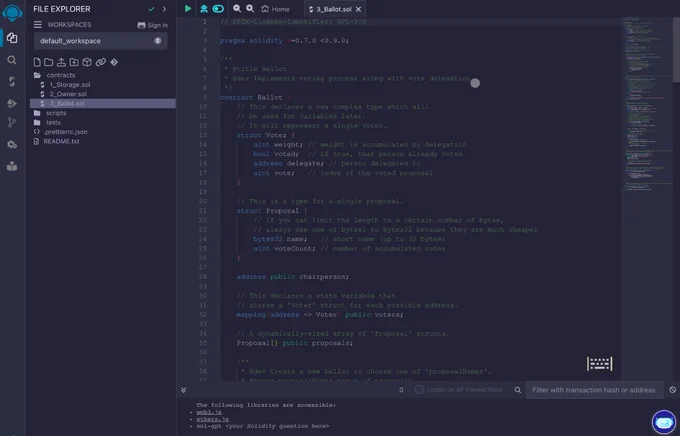
Task: Open the Solidity Compiler sidebar icon
Action: pyautogui.click(x=12, y=82)
